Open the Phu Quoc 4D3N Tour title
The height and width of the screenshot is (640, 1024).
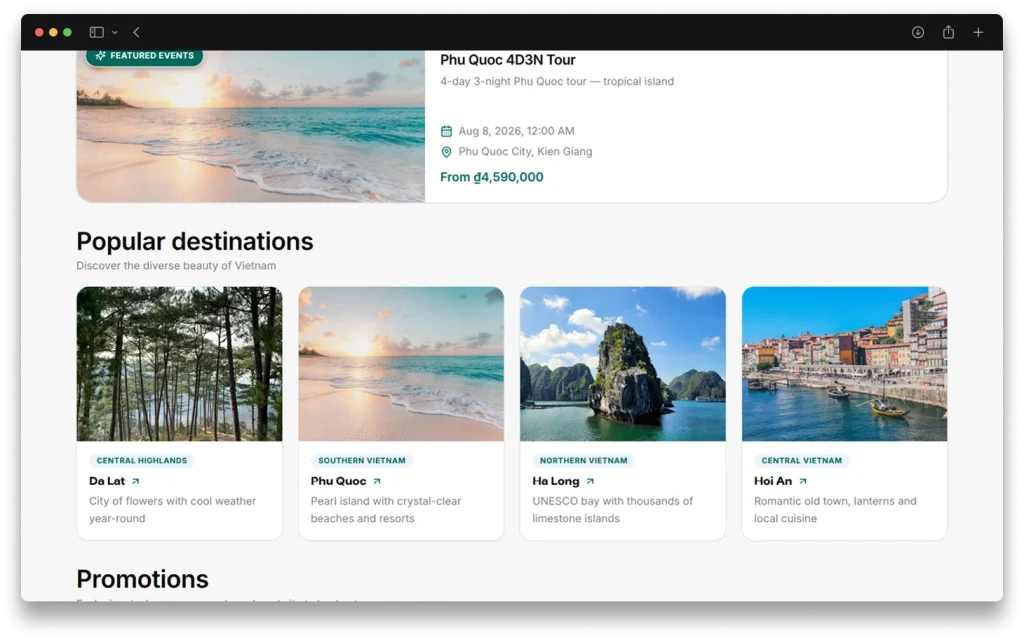507,60
